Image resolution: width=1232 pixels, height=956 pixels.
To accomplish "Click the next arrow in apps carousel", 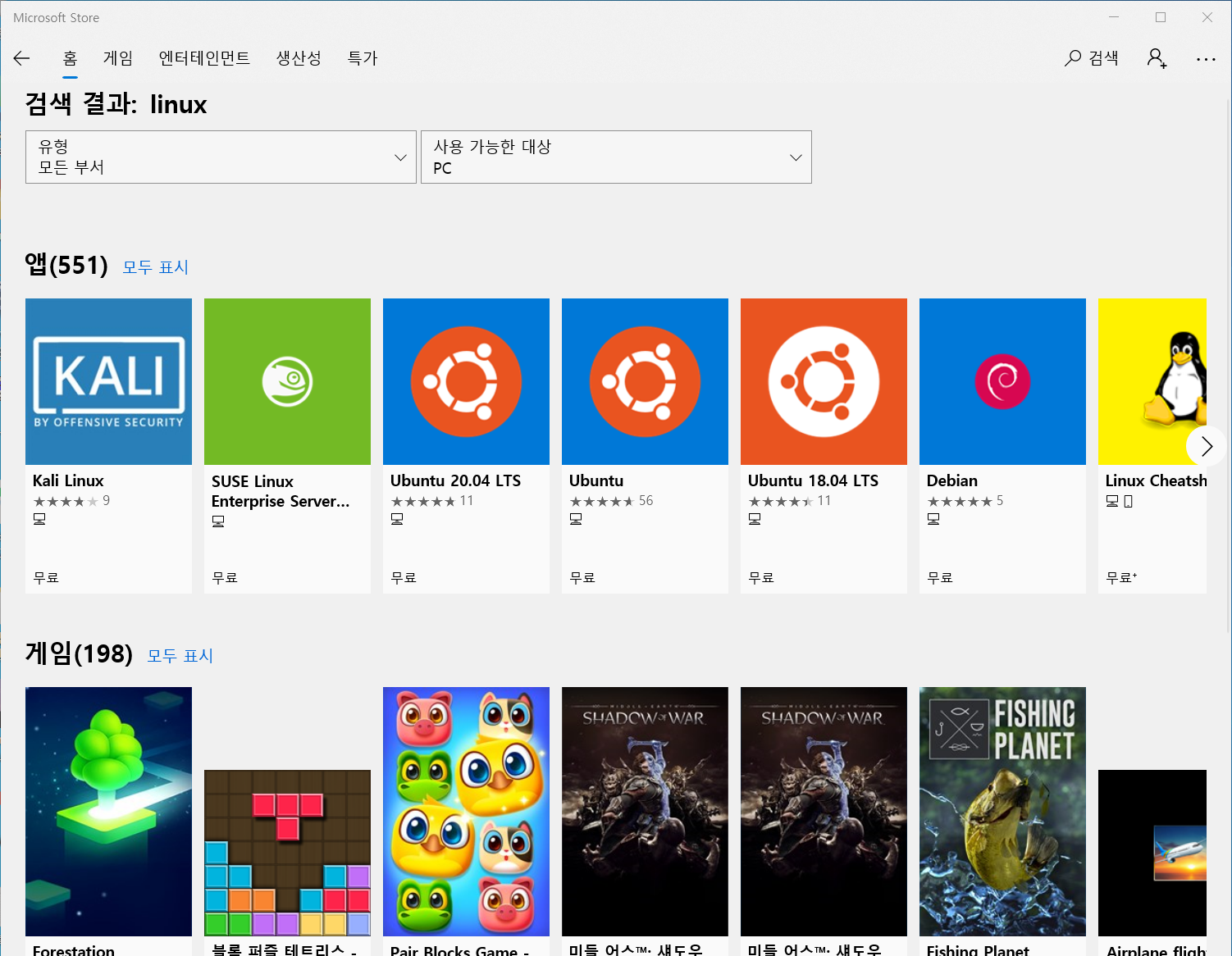I will (1206, 446).
